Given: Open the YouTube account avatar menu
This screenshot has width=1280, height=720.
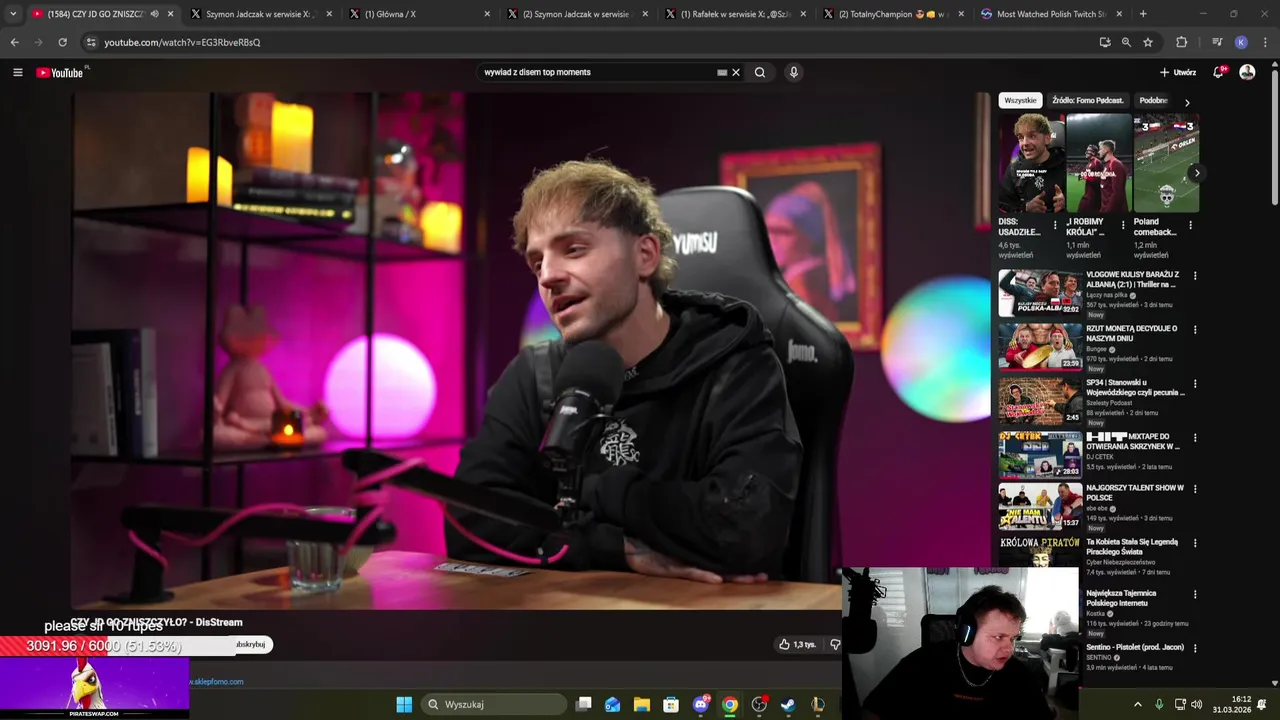Looking at the screenshot, I should click(x=1247, y=72).
